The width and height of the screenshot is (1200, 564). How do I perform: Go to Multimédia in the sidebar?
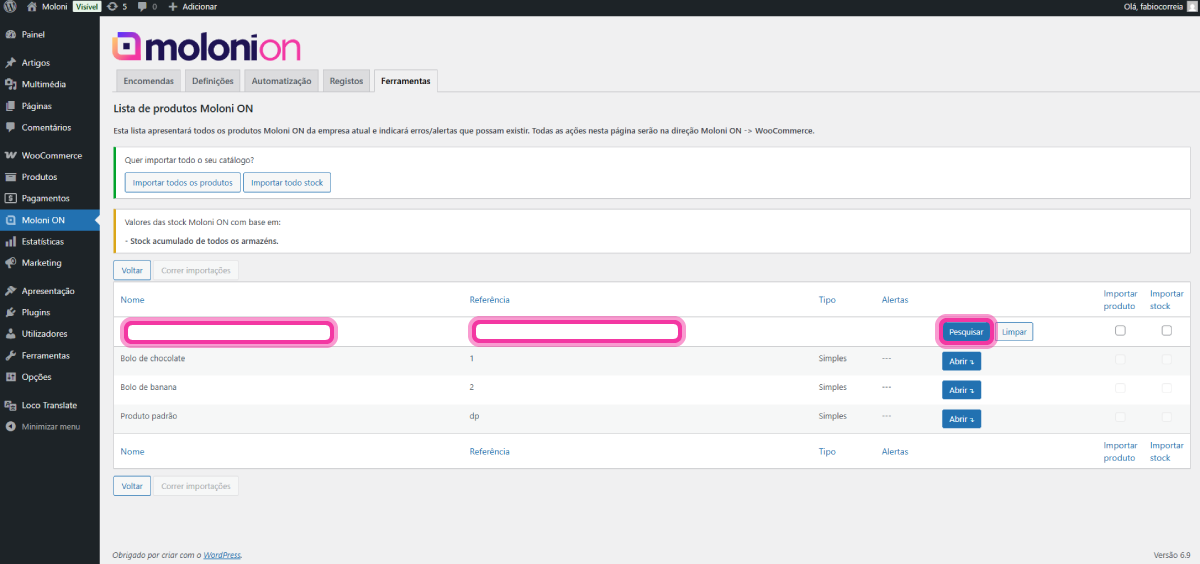pyautogui.click(x=43, y=84)
